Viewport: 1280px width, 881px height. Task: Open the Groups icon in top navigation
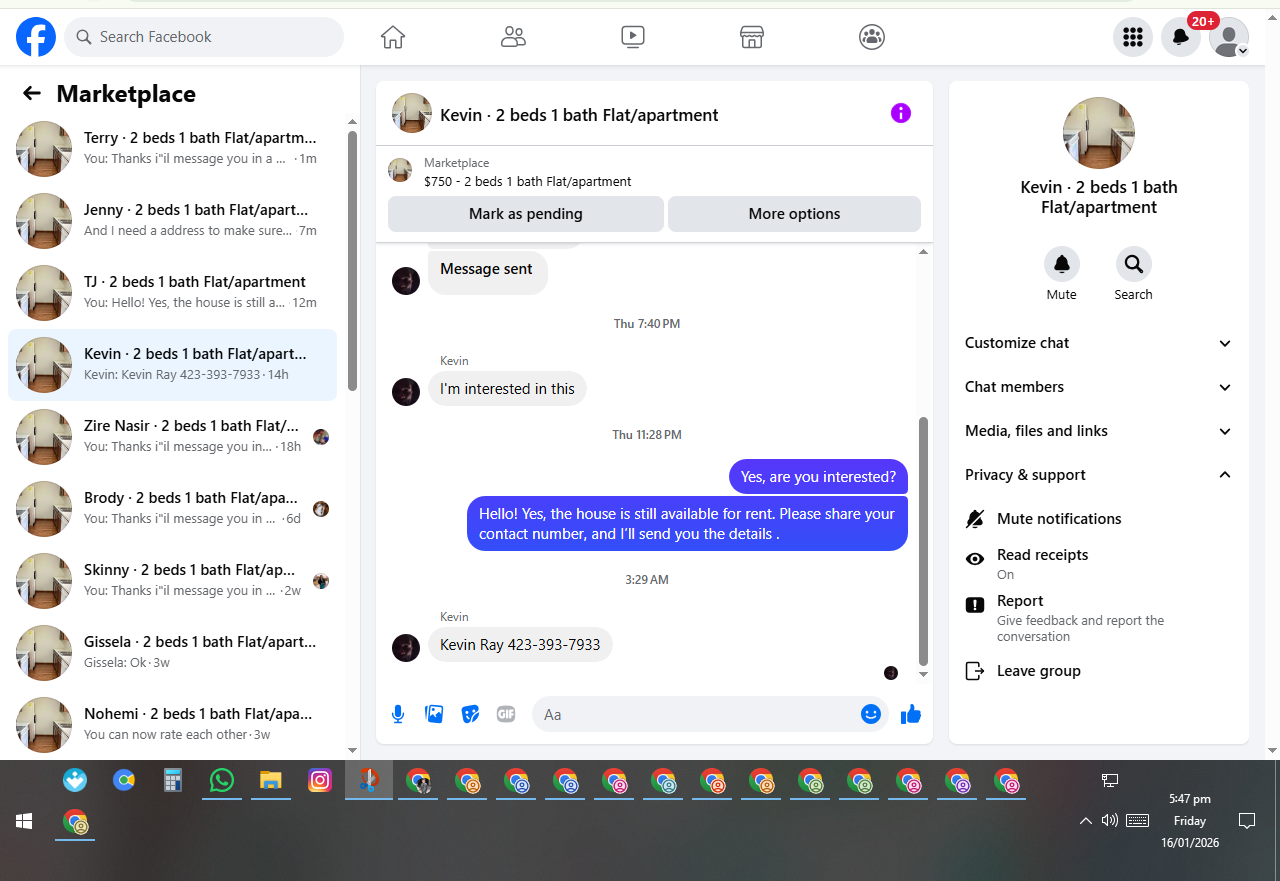tap(872, 37)
